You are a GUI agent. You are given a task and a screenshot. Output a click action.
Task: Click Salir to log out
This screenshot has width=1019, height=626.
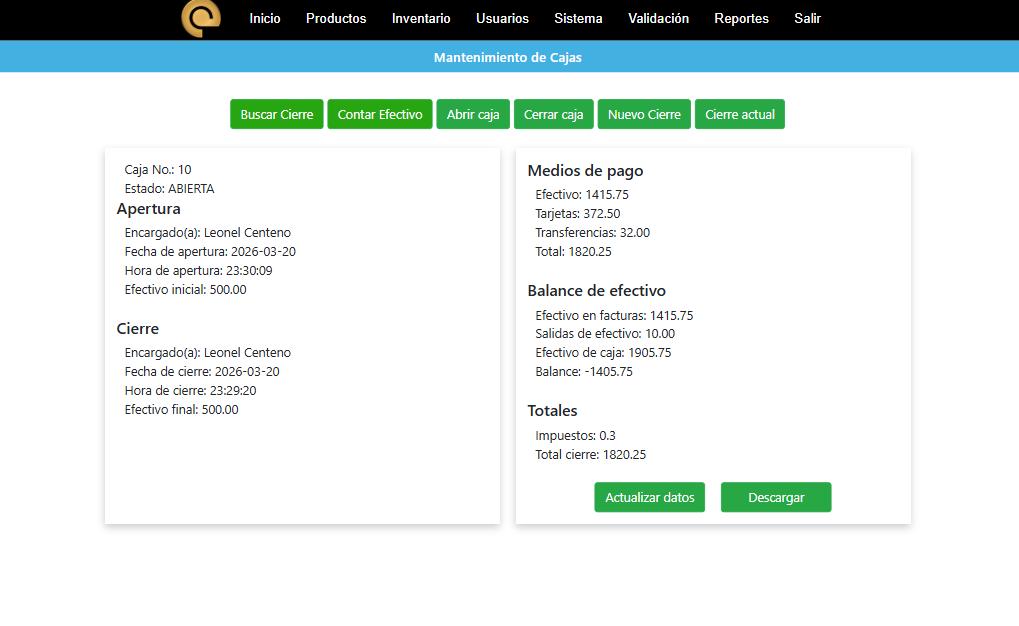807,18
